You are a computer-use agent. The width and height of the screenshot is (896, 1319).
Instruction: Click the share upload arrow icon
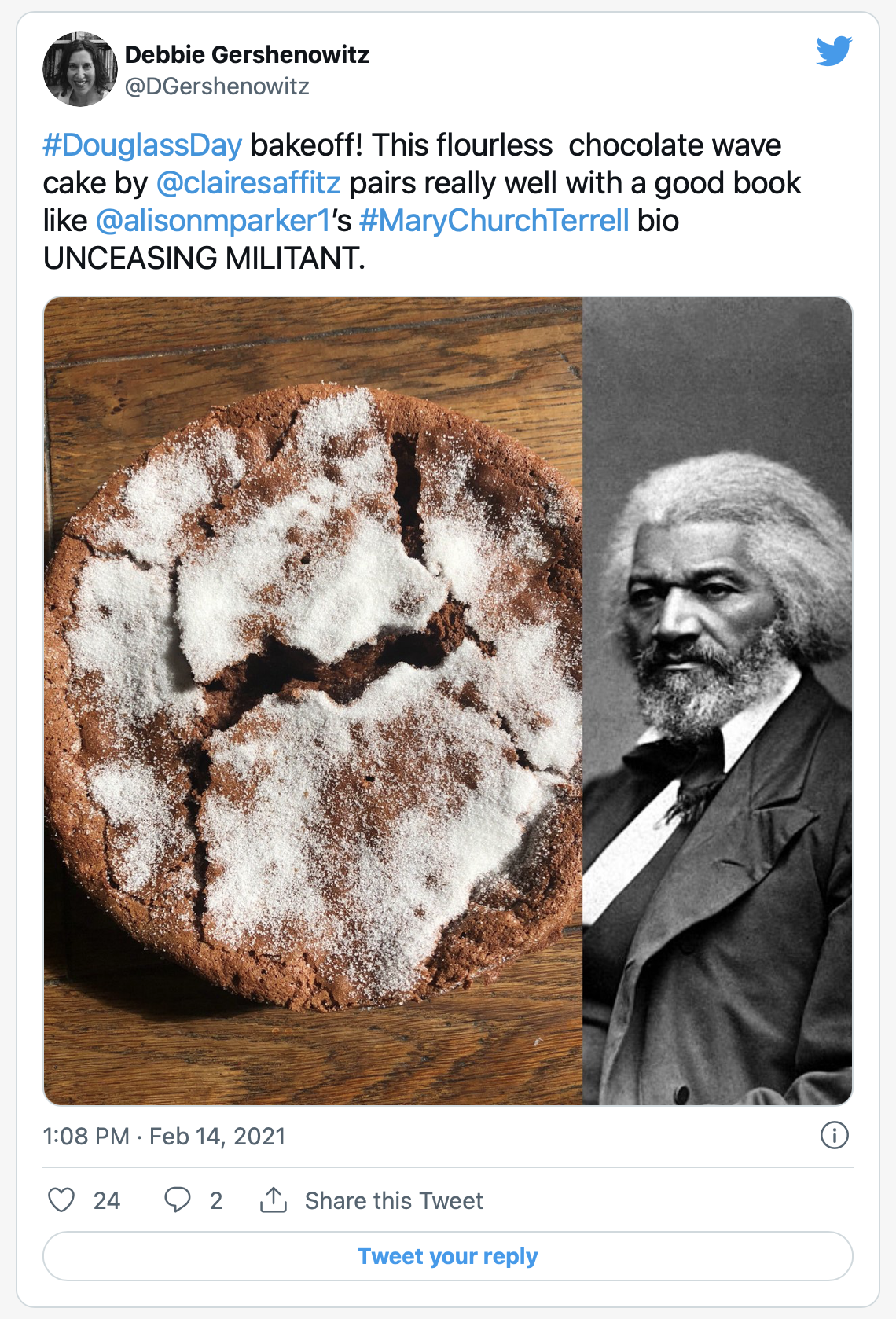(x=274, y=1200)
